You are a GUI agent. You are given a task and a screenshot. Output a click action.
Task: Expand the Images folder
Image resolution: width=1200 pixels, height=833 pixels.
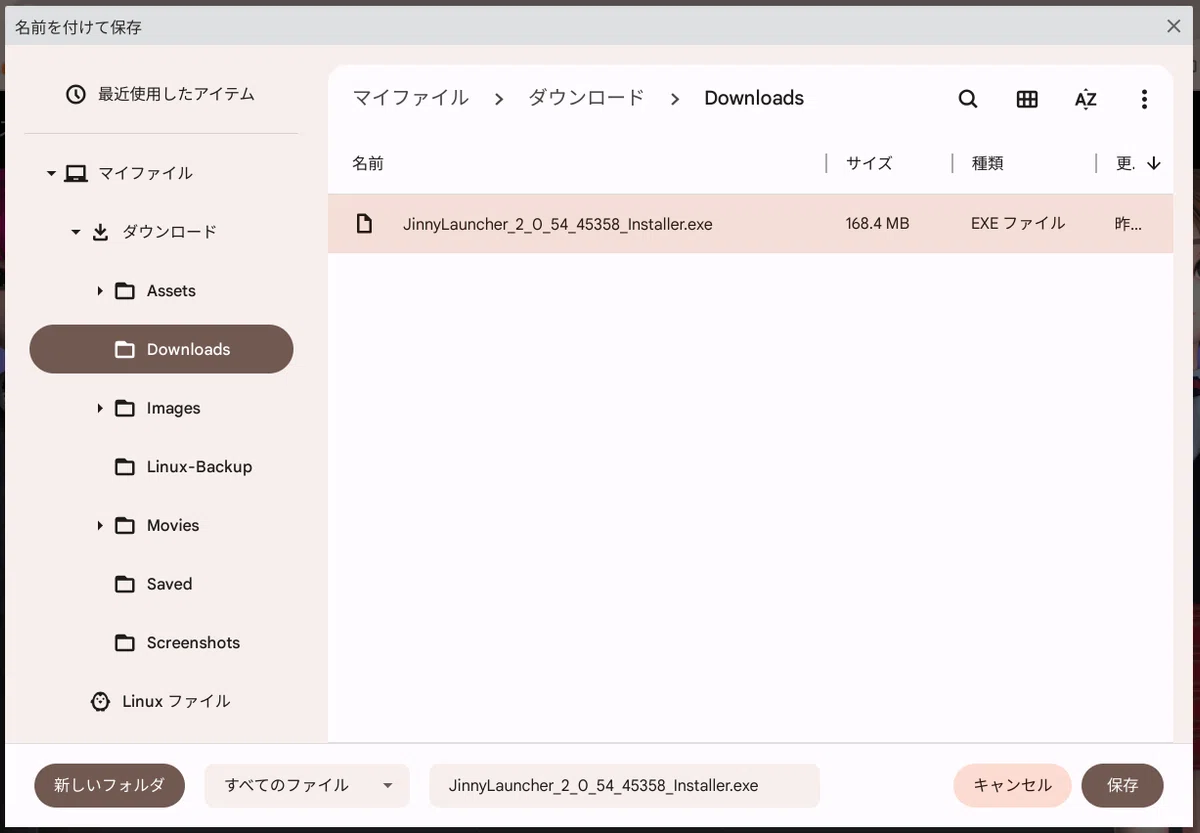click(x=100, y=408)
